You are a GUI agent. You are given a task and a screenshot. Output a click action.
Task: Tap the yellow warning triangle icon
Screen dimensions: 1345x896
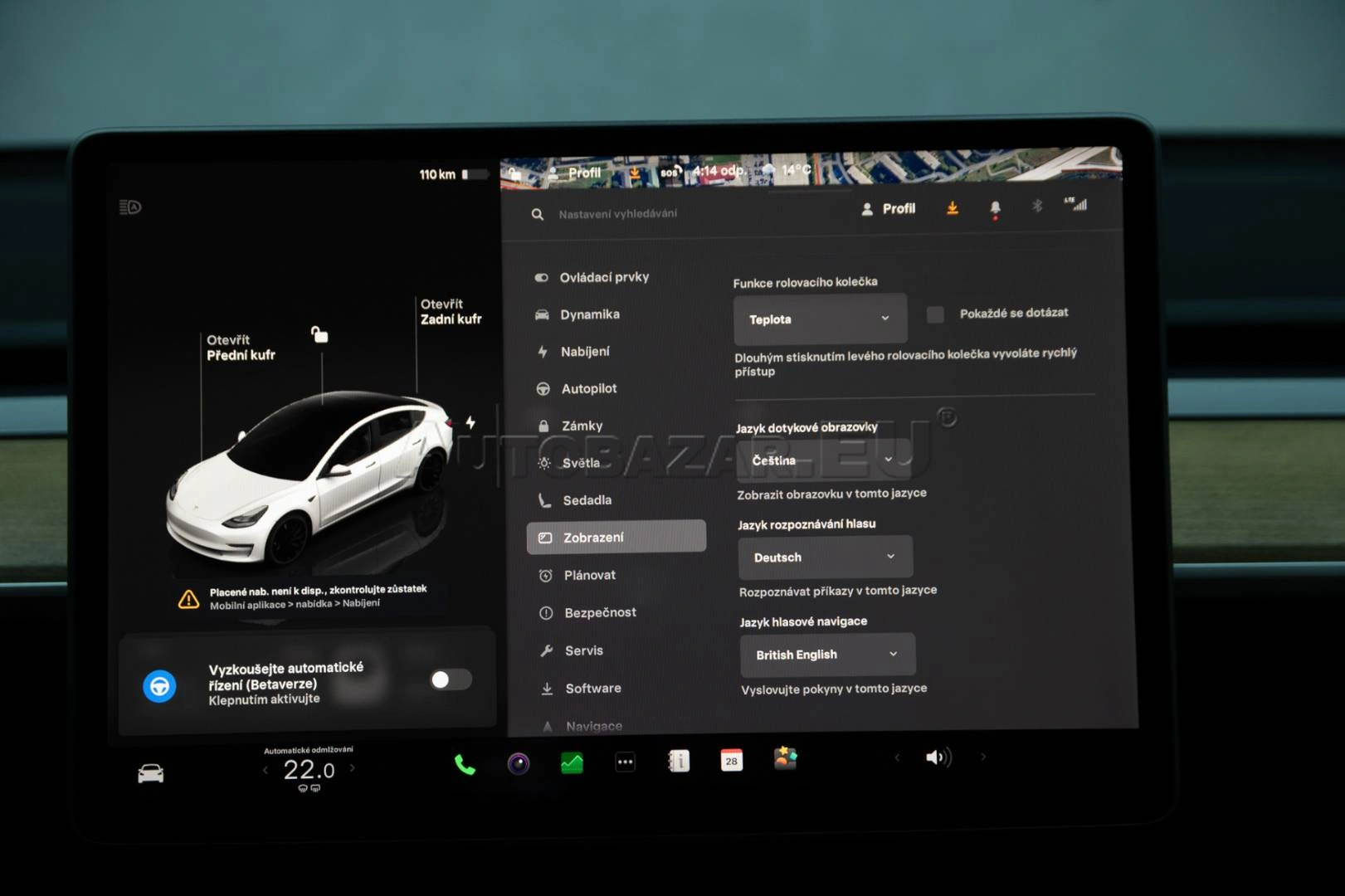(x=188, y=599)
